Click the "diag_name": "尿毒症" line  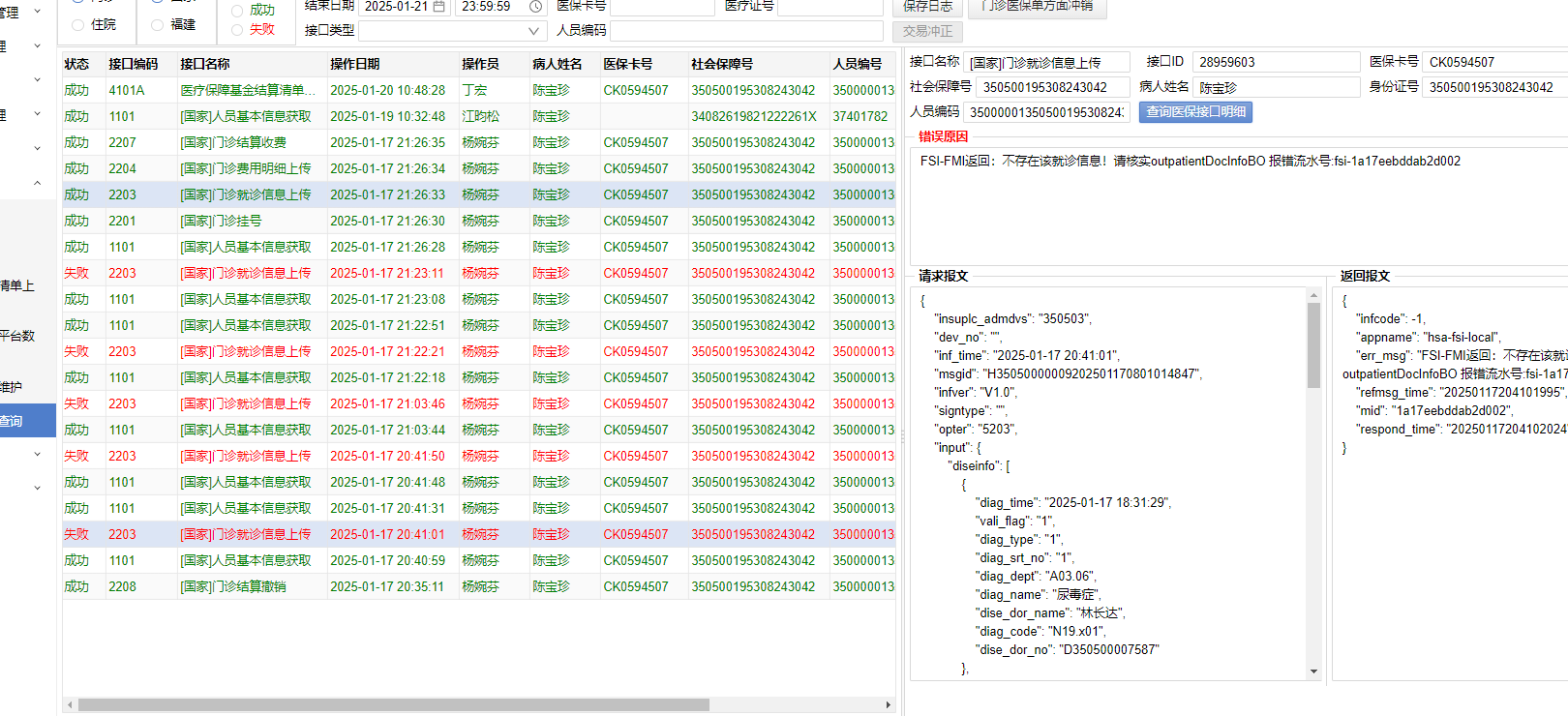[1039, 594]
